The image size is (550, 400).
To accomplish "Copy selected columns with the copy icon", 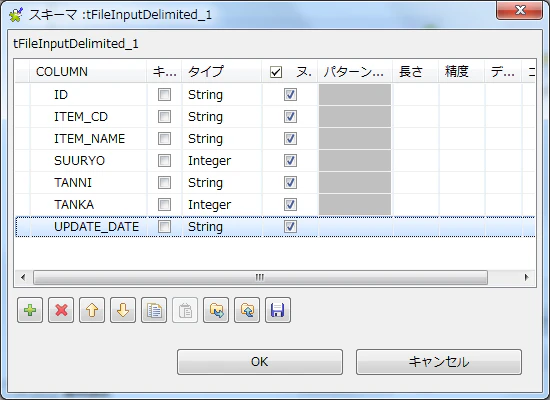I will point(154,310).
